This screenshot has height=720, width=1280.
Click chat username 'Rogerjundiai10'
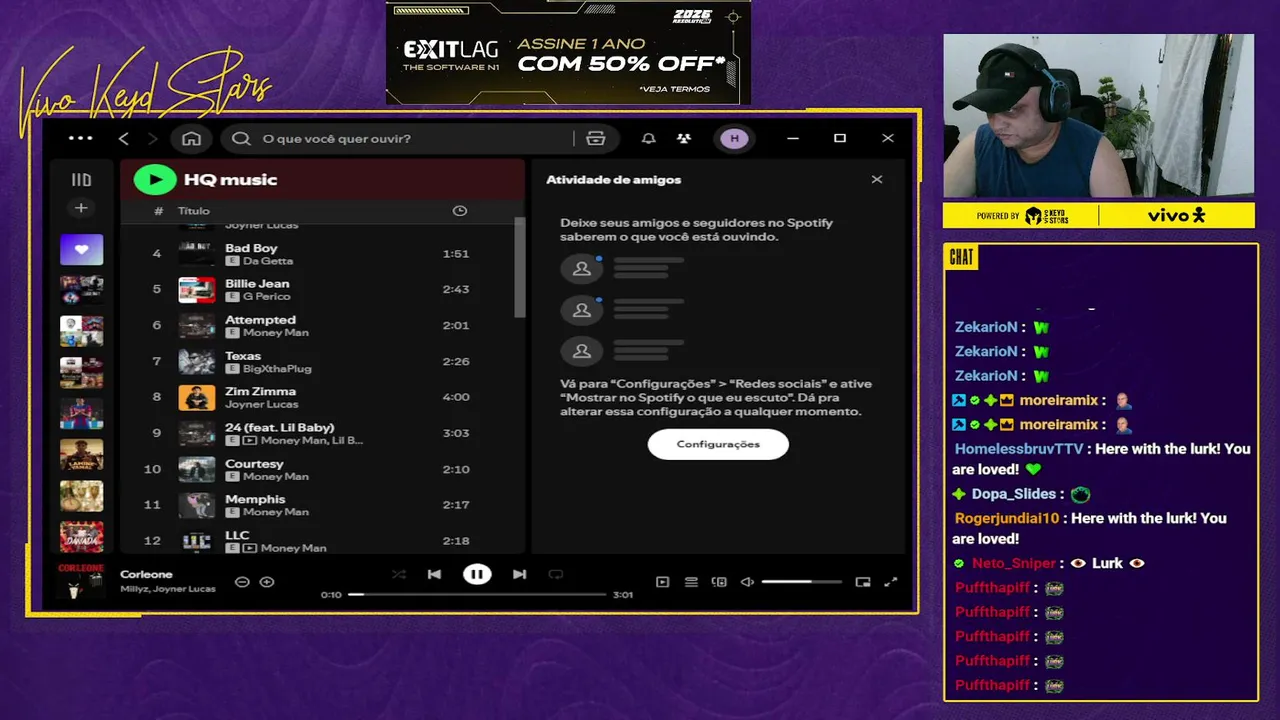[1007, 518]
